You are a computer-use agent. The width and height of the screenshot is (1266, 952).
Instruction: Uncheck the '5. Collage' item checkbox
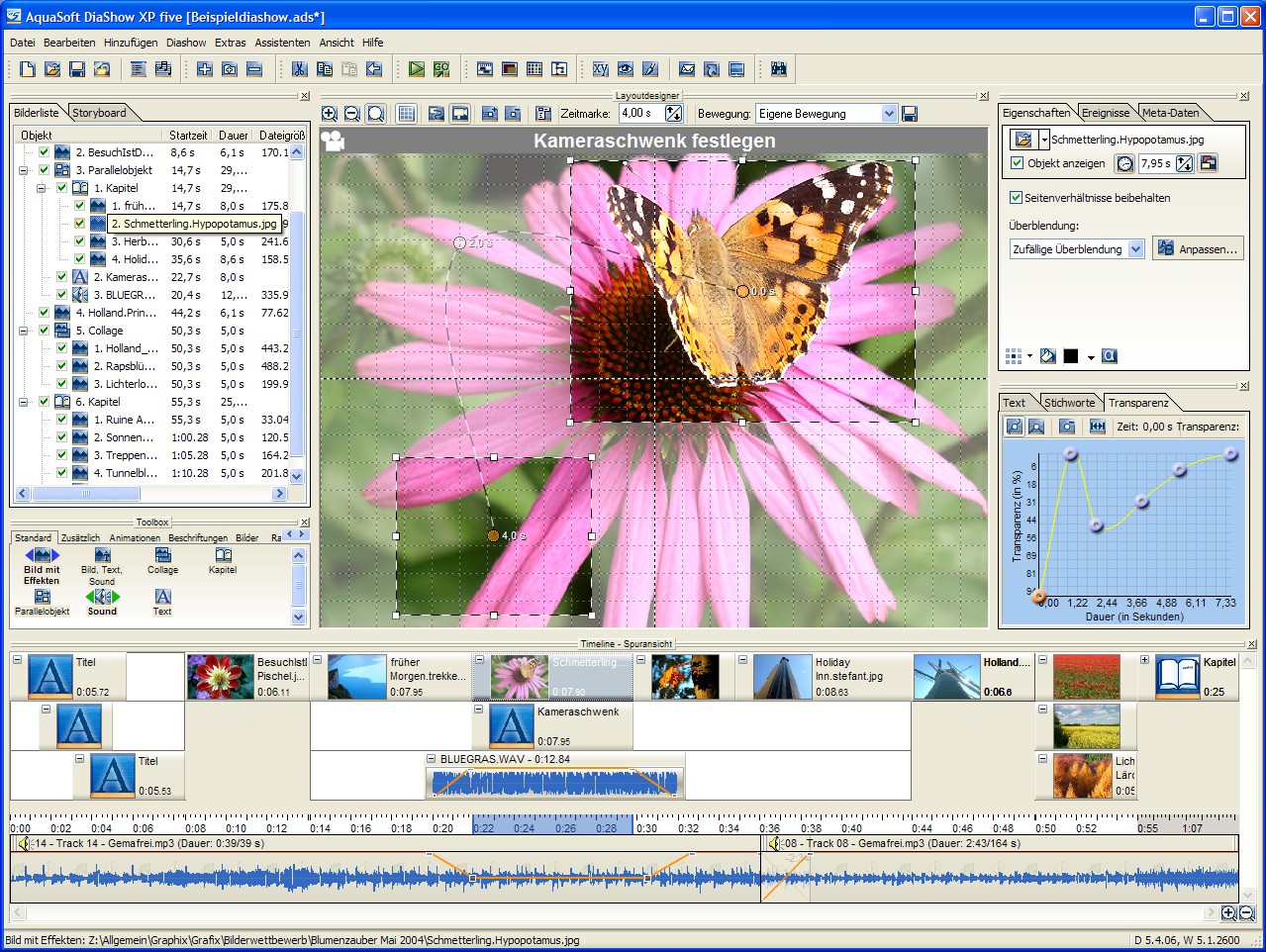point(44,331)
